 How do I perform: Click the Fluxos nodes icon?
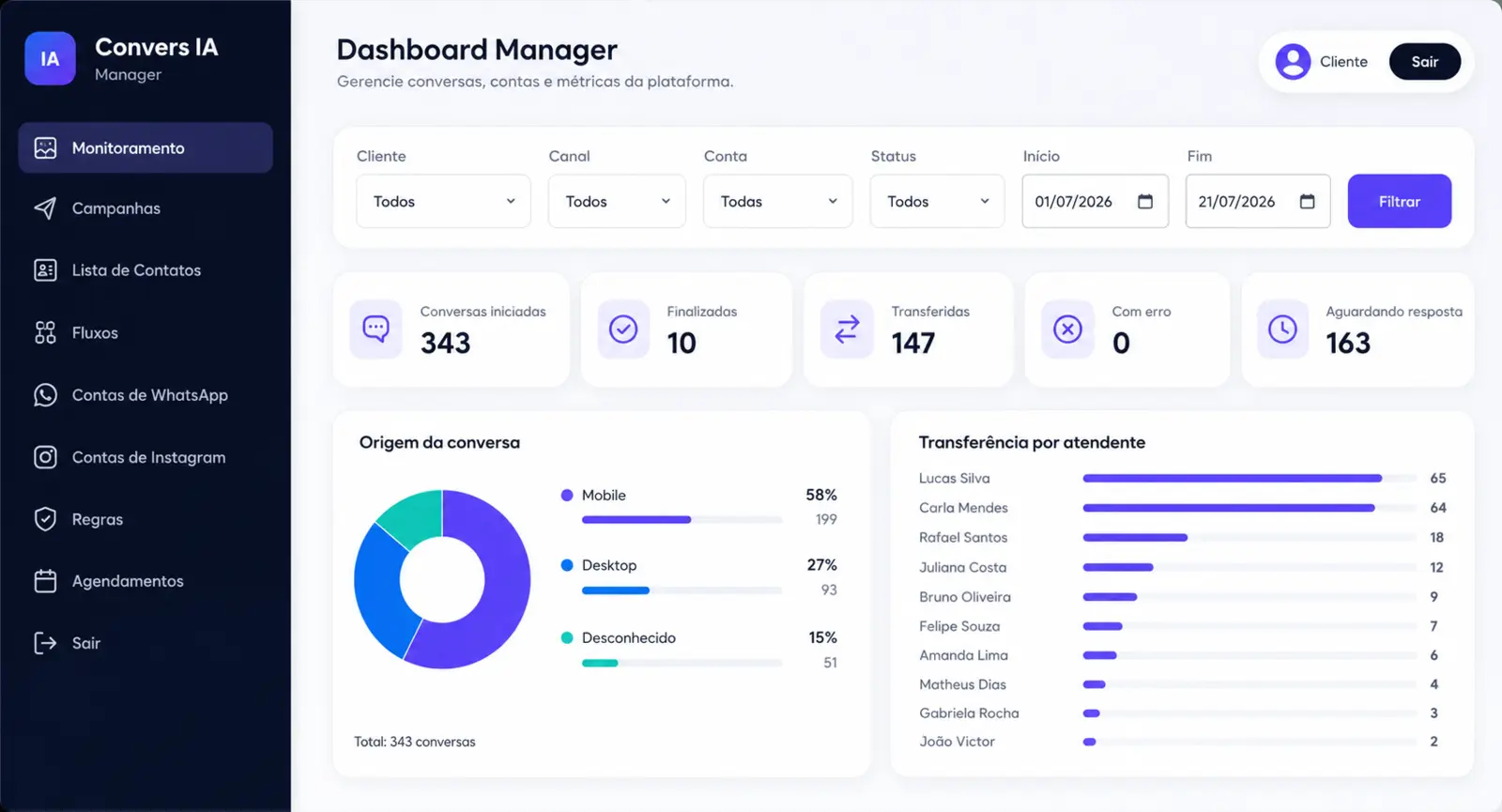[45, 332]
